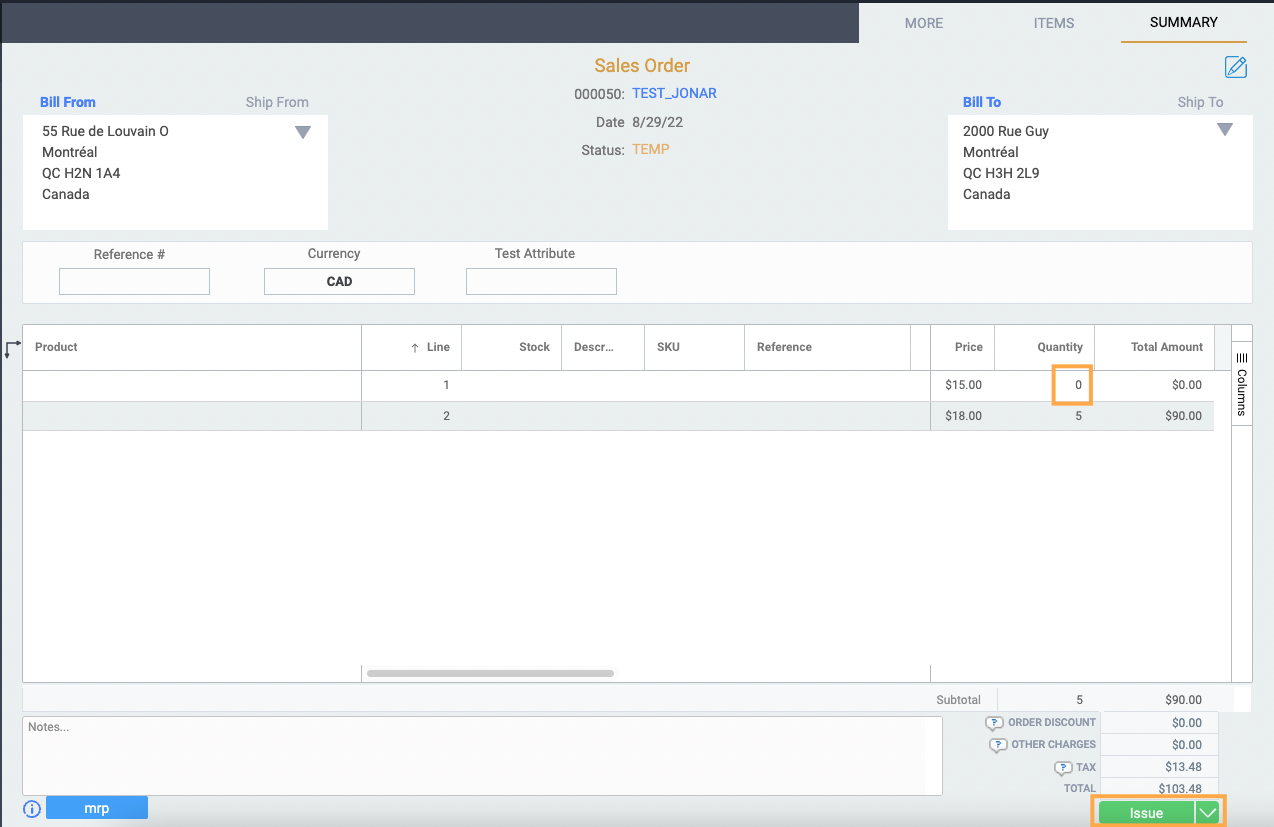The image size is (1274, 827).
Task: Open the Issue button dropdown arrow
Action: pyautogui.click(x=1208, y=813)
